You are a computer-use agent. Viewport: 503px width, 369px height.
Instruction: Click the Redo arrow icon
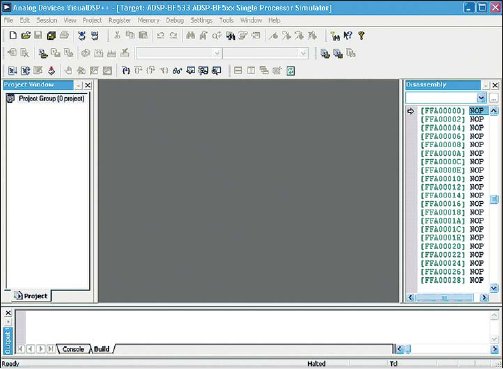(173, 35)
